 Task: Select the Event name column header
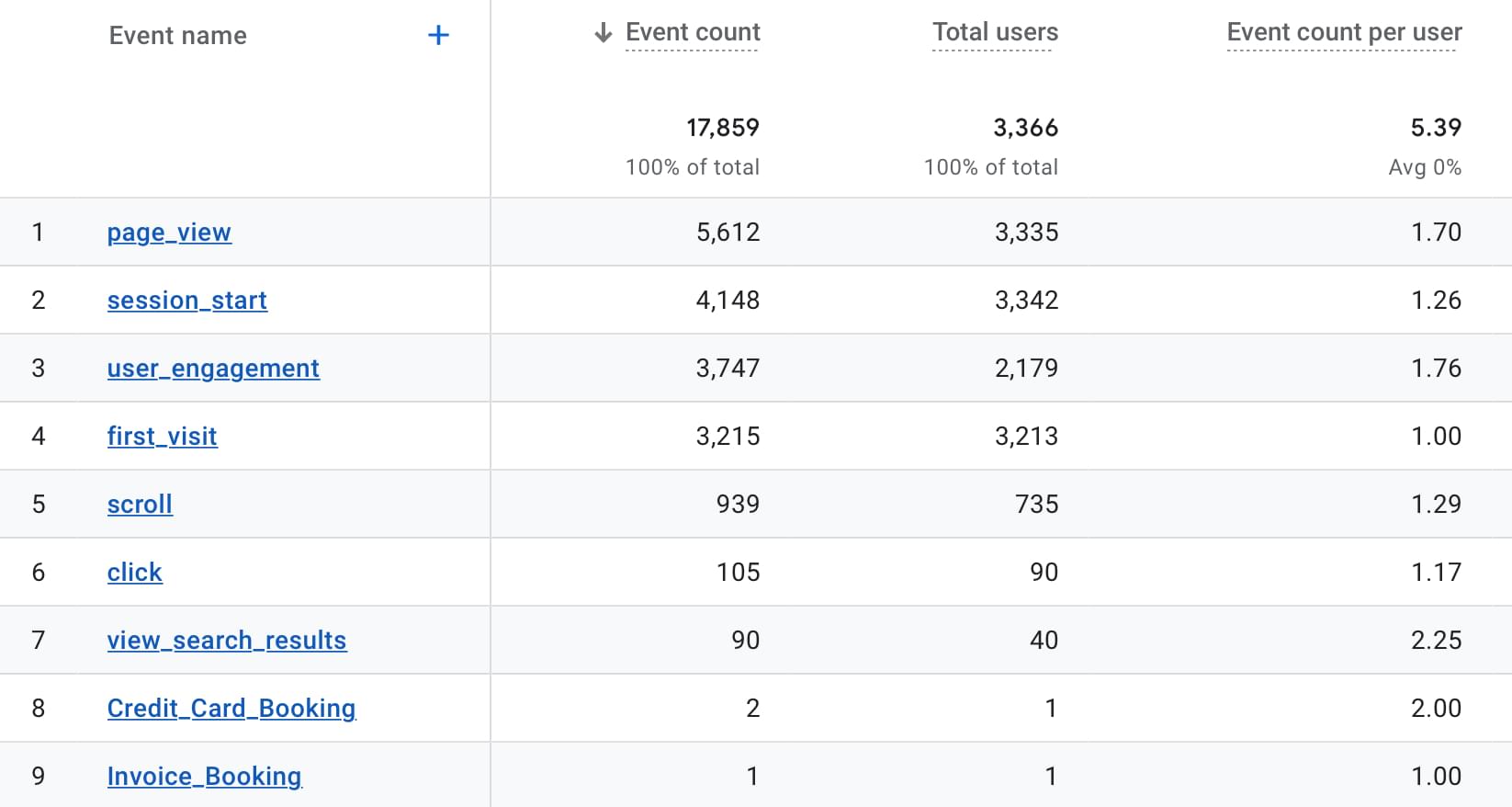[x=177, y=36]
